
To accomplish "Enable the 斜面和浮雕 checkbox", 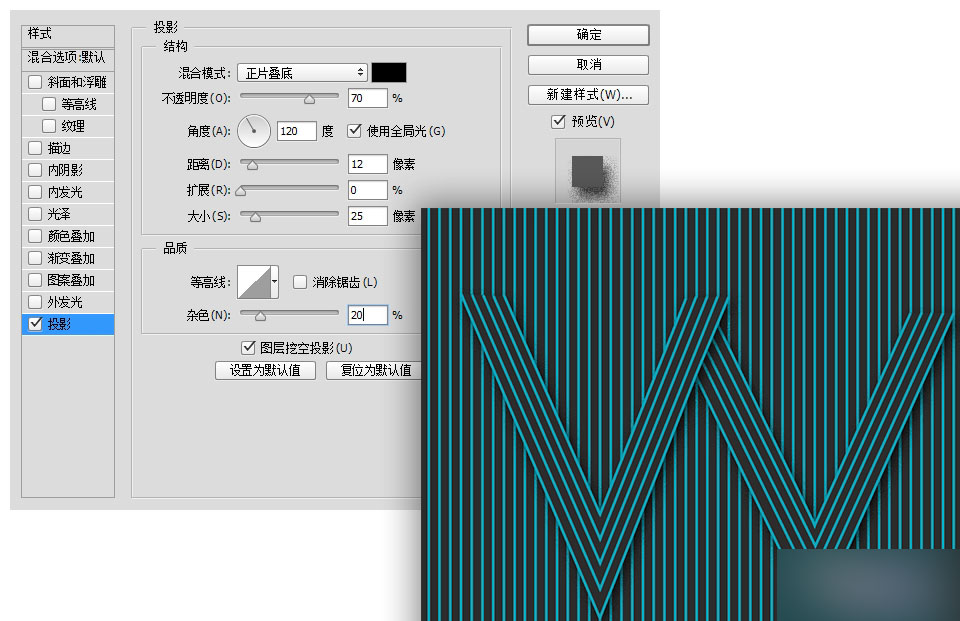I will 35,81.
